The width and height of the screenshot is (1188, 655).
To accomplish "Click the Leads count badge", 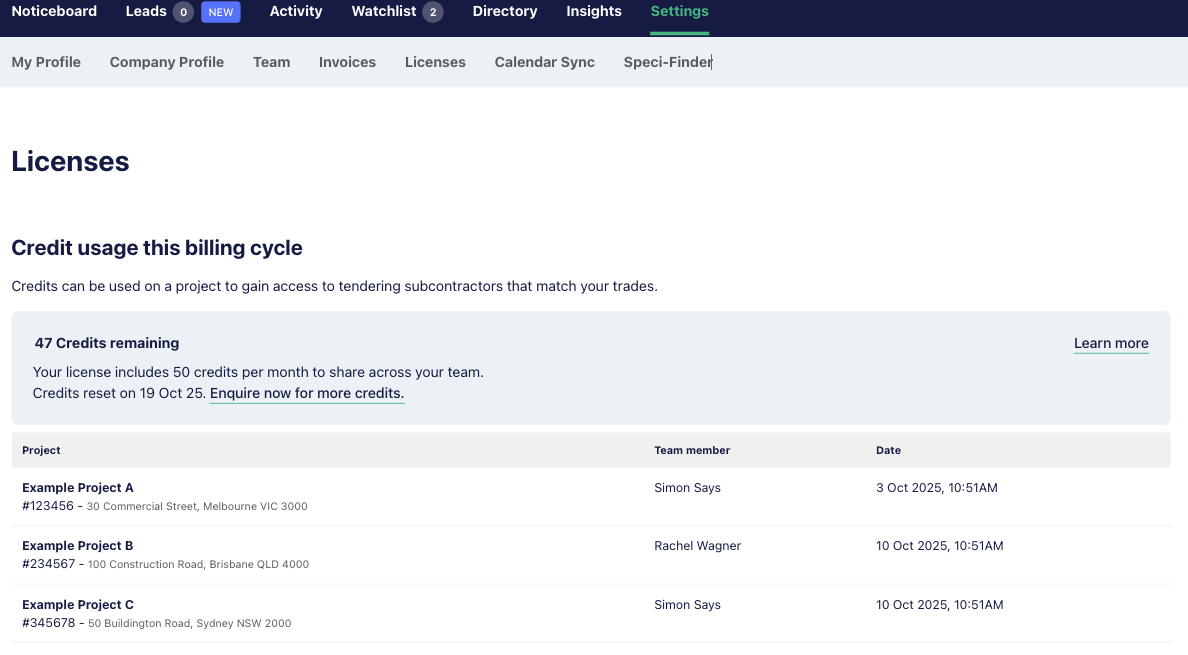I will tap(183, 12).
